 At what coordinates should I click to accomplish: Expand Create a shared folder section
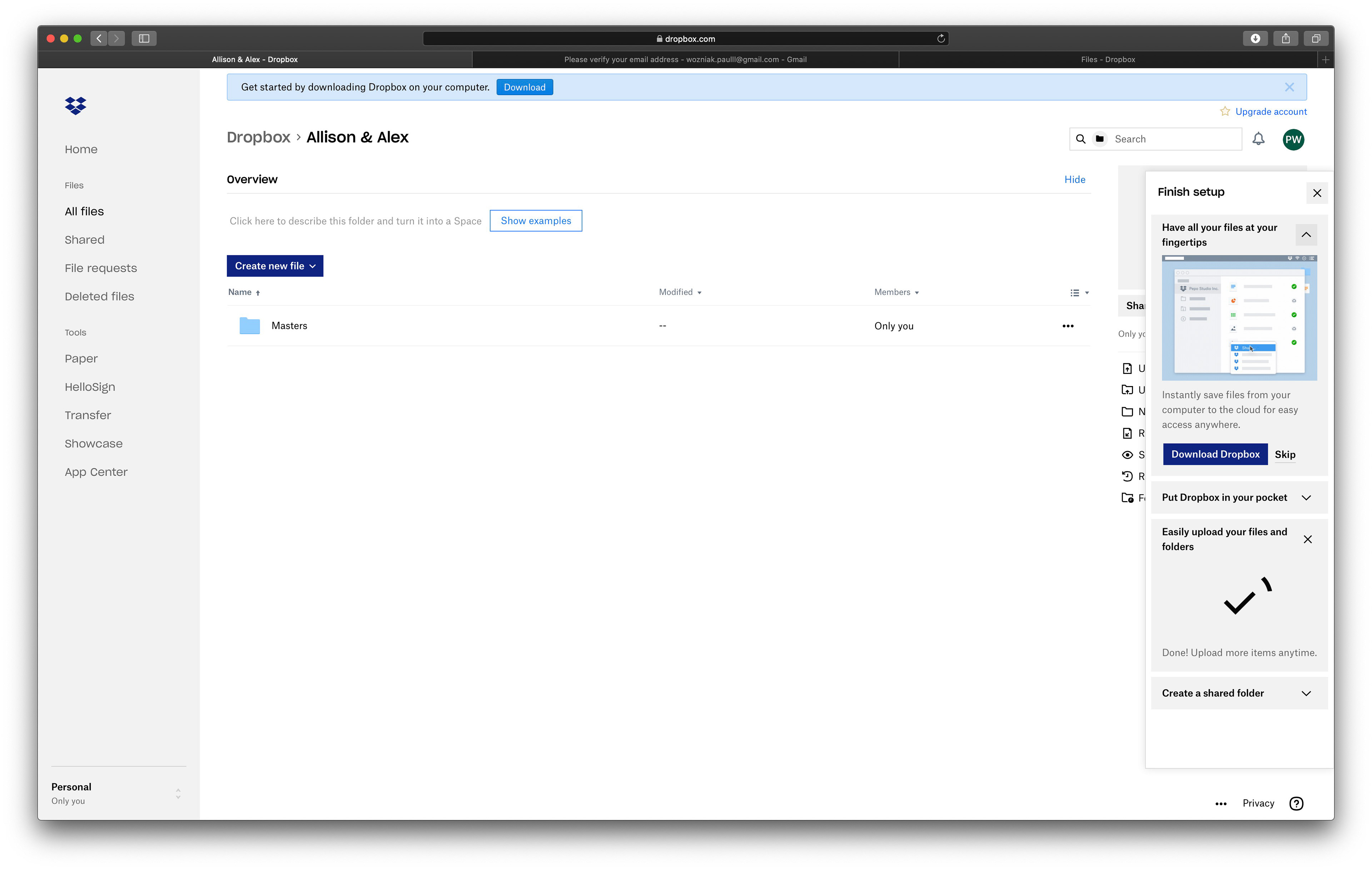pyautogui.click(x=1305, y=694)
